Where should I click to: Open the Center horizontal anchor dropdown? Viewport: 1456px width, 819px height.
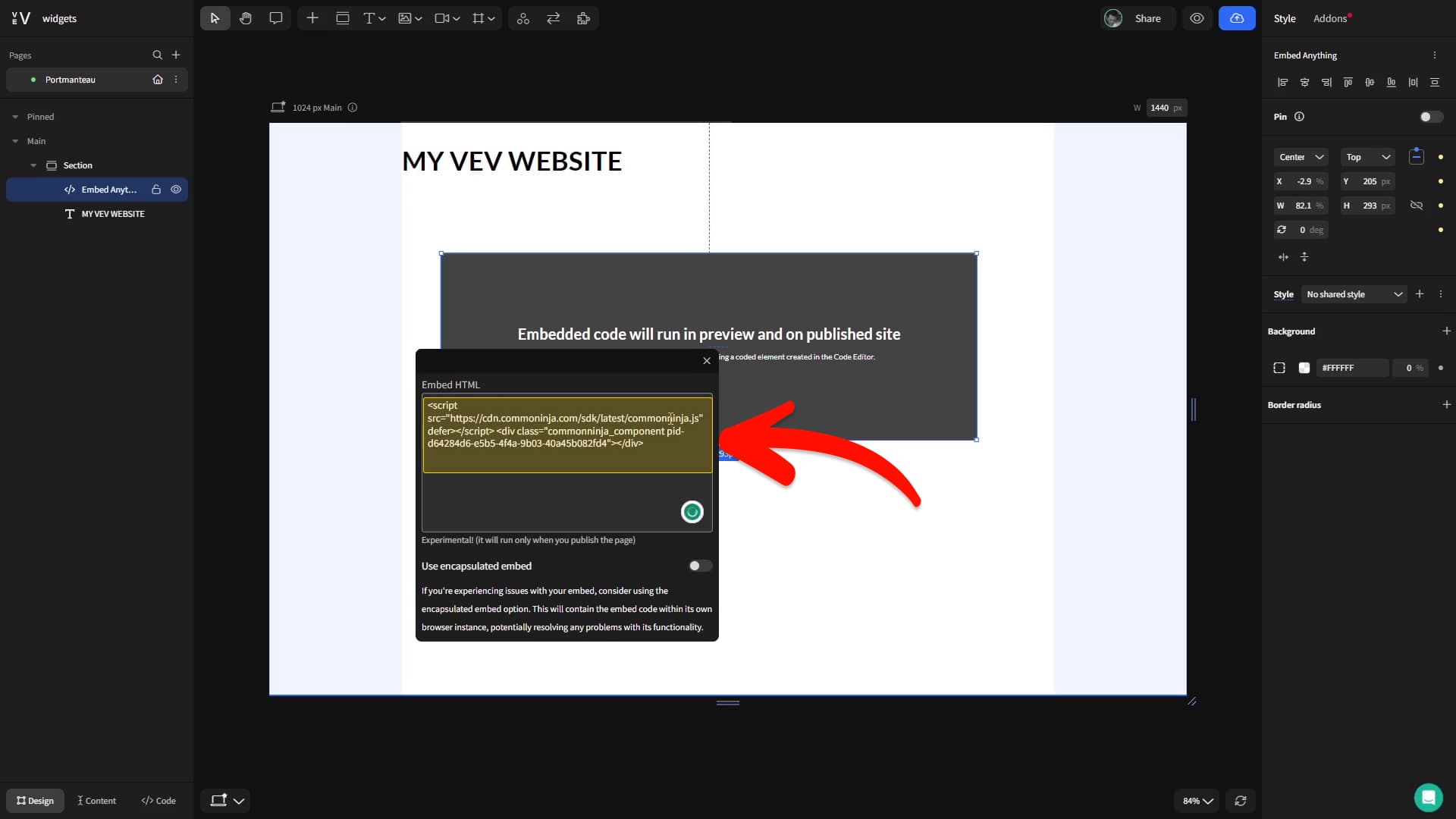[x=1301, y=157]
